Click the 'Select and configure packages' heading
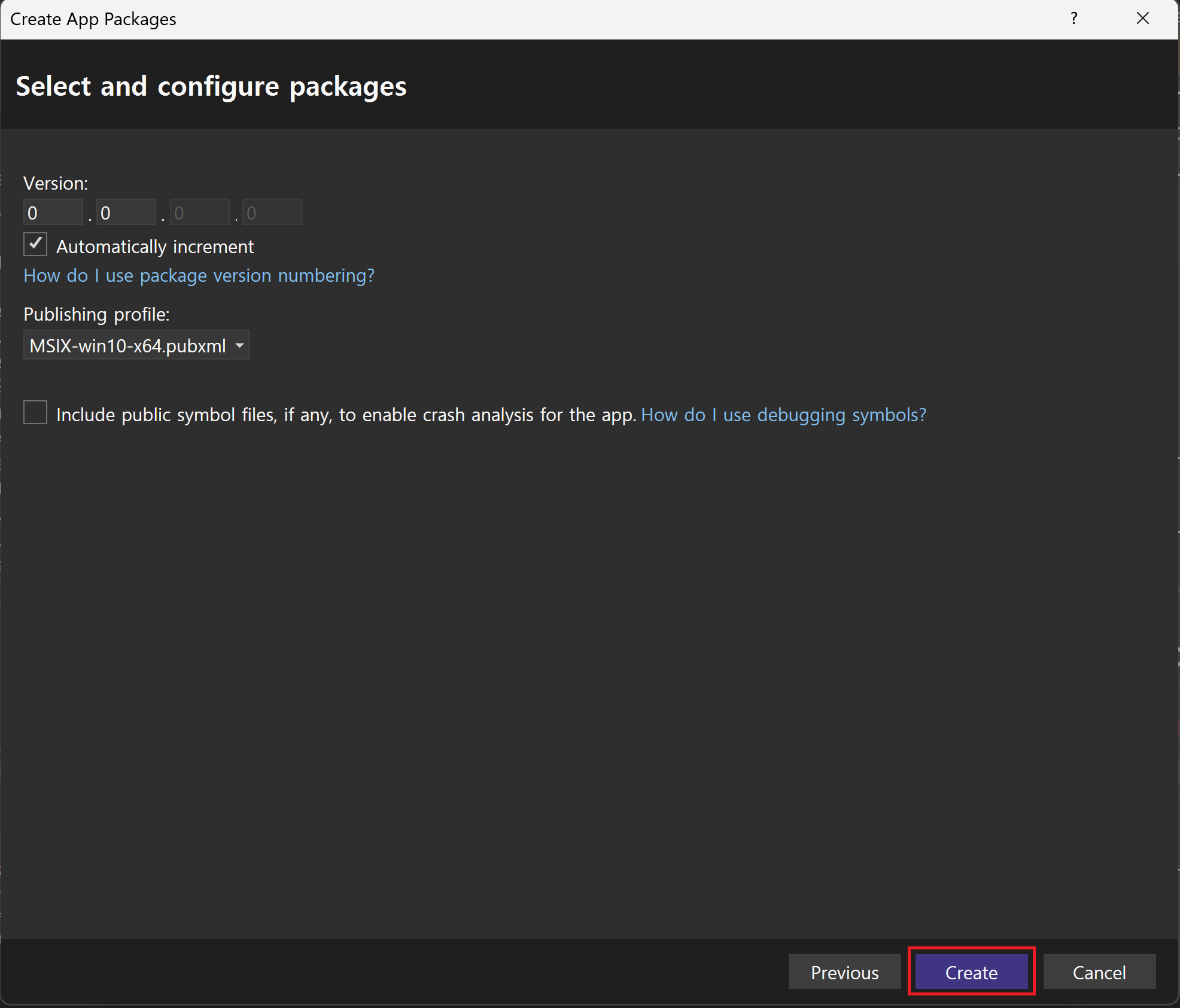1180x1008 pixels. pyautogui.click(x=211, y=86)
